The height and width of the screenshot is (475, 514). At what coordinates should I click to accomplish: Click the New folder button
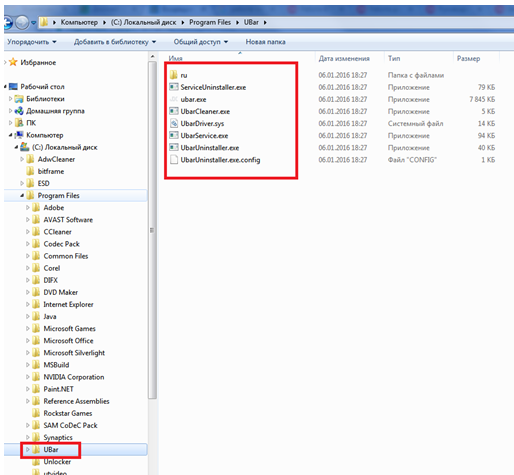point(265,42)
